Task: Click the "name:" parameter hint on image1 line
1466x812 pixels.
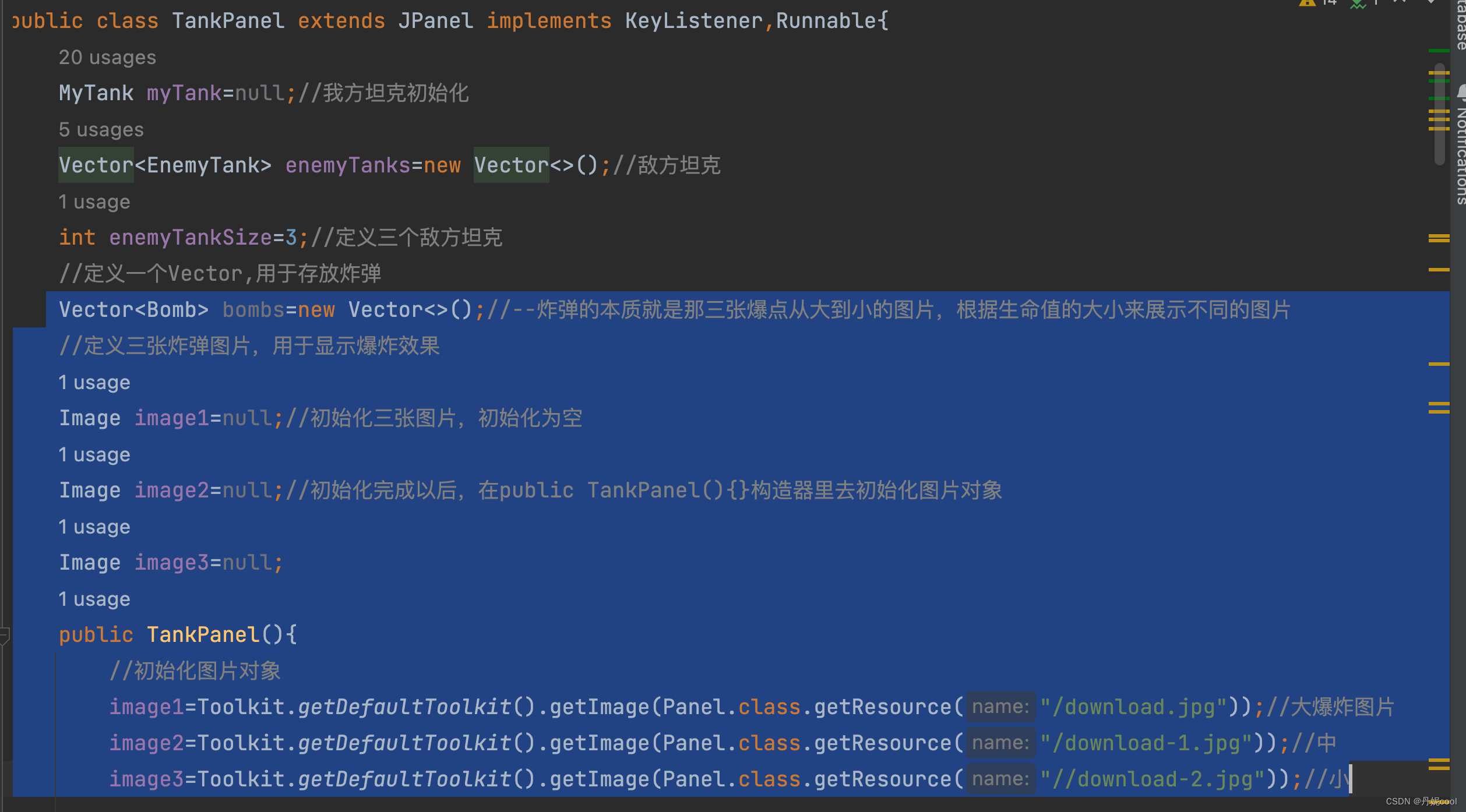Action: [x=1000, y=707]
